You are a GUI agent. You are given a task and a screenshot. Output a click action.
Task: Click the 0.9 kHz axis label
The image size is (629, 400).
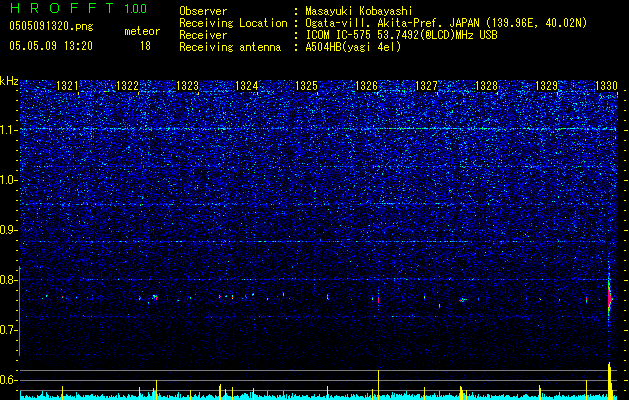tap(9, 230)
